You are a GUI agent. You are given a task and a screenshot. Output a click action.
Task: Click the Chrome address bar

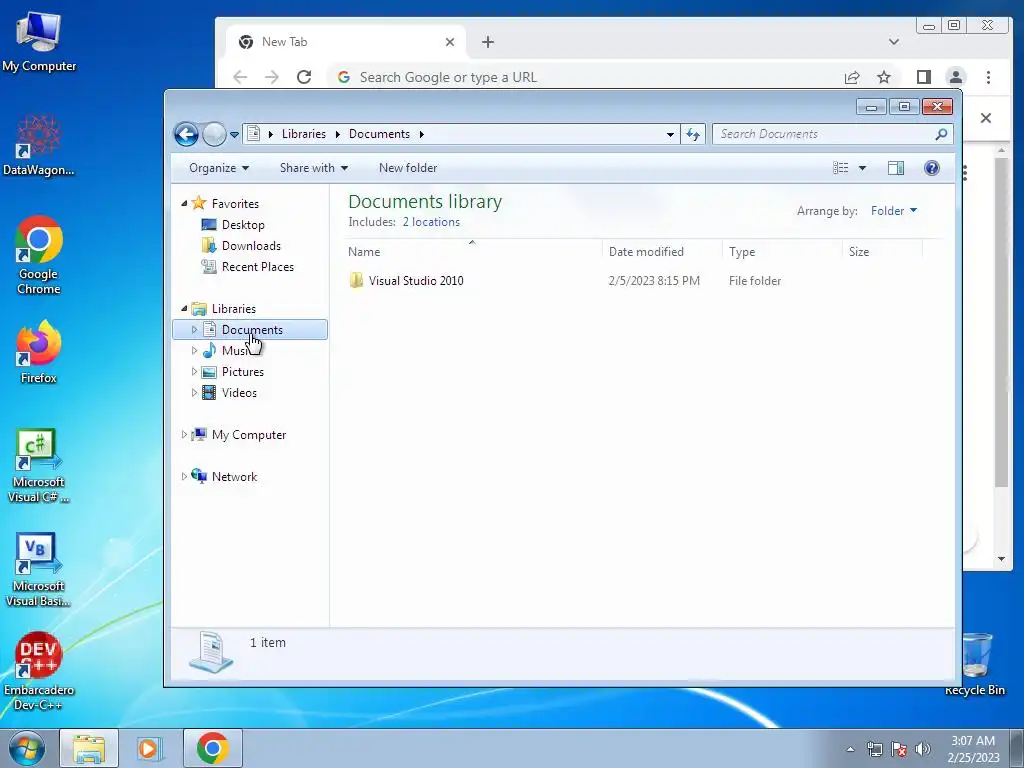(588, 77)
